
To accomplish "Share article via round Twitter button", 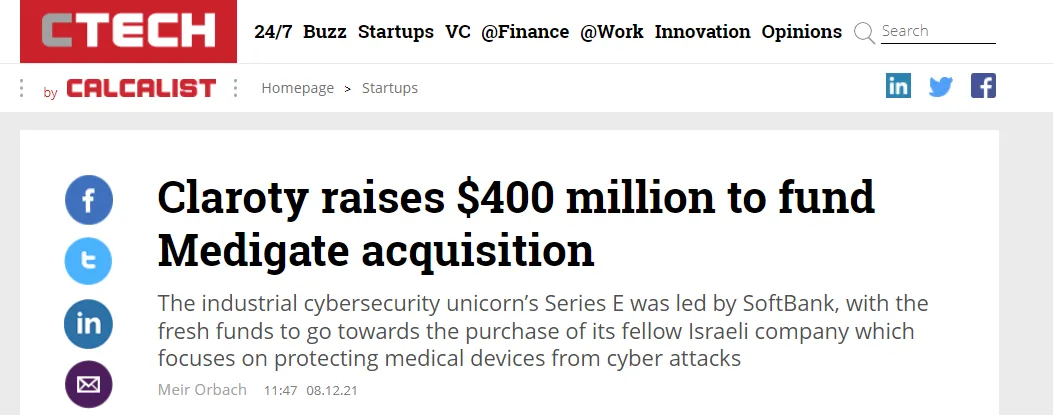I will click(x=89, y=262).
